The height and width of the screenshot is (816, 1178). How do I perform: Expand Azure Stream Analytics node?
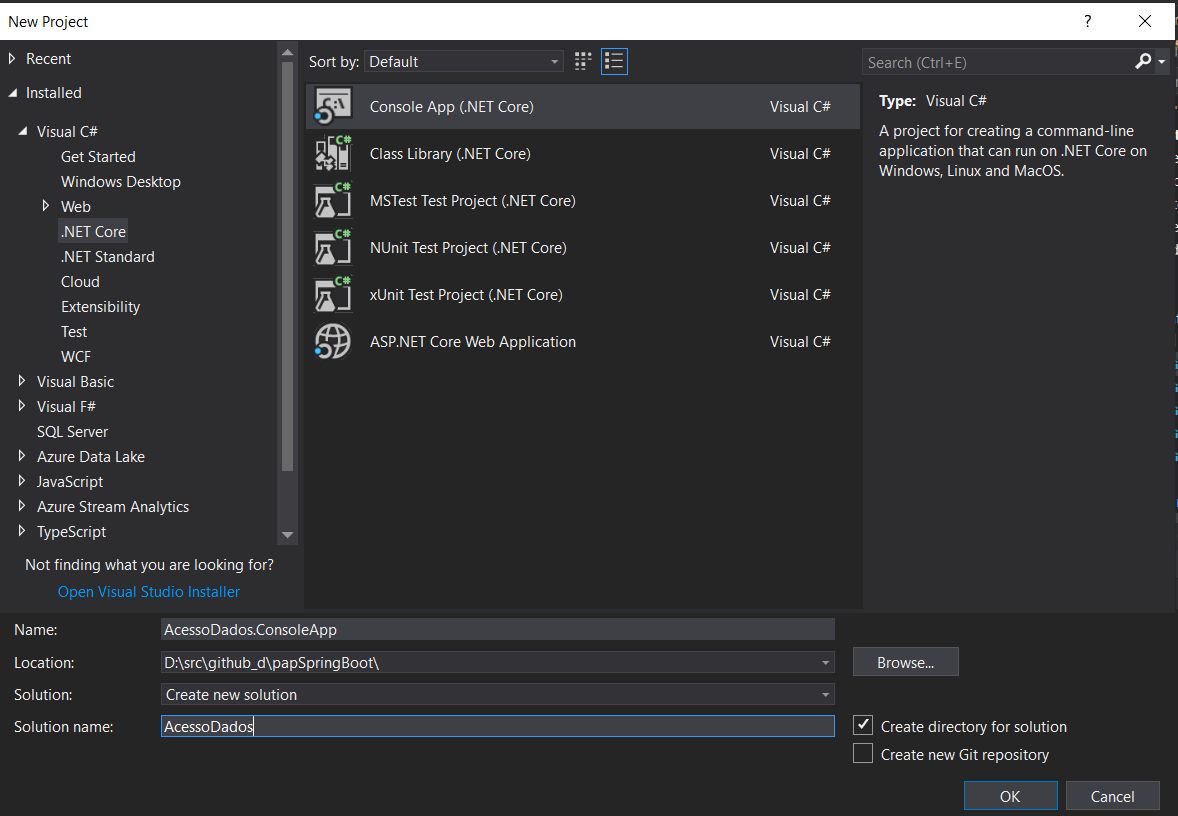coord(22,506)
